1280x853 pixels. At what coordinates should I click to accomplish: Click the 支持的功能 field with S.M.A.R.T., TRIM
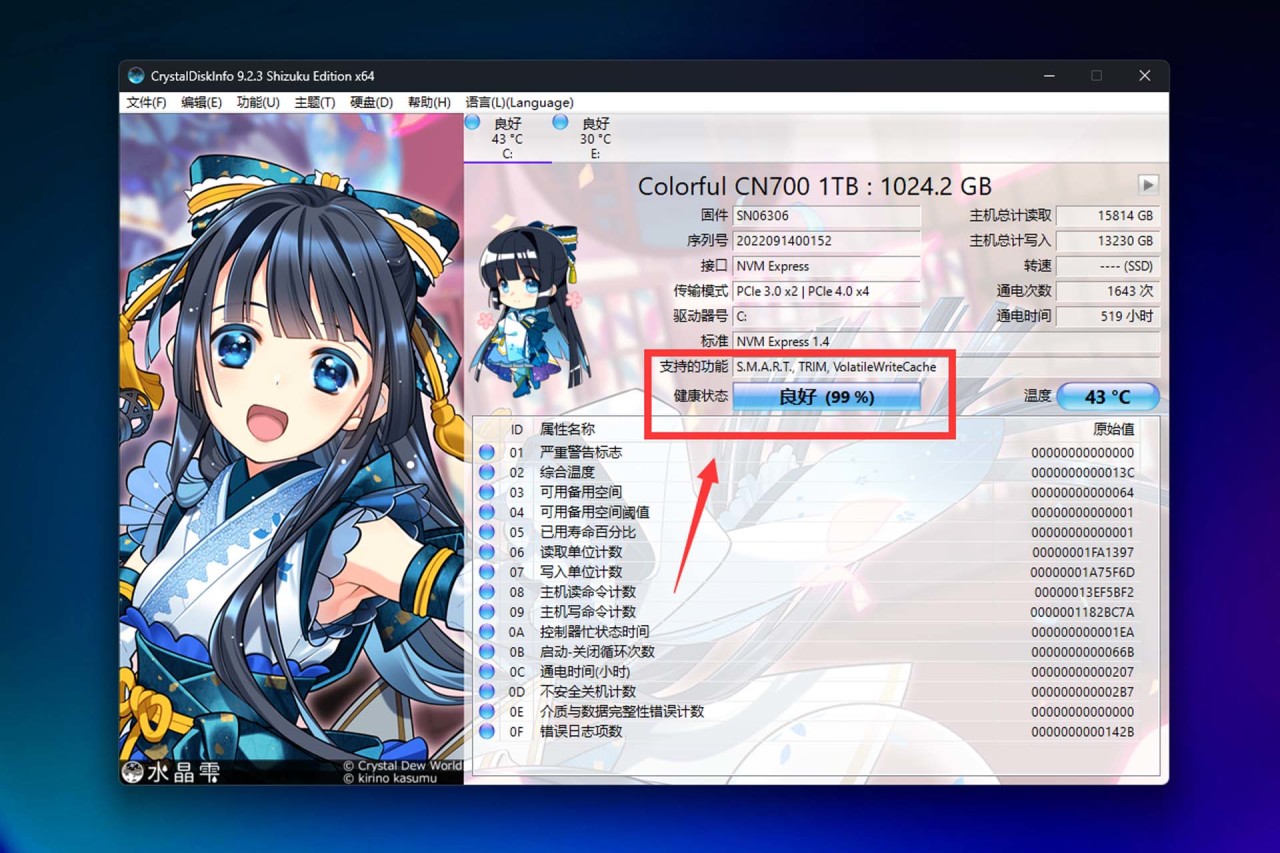tap(946, 367)
